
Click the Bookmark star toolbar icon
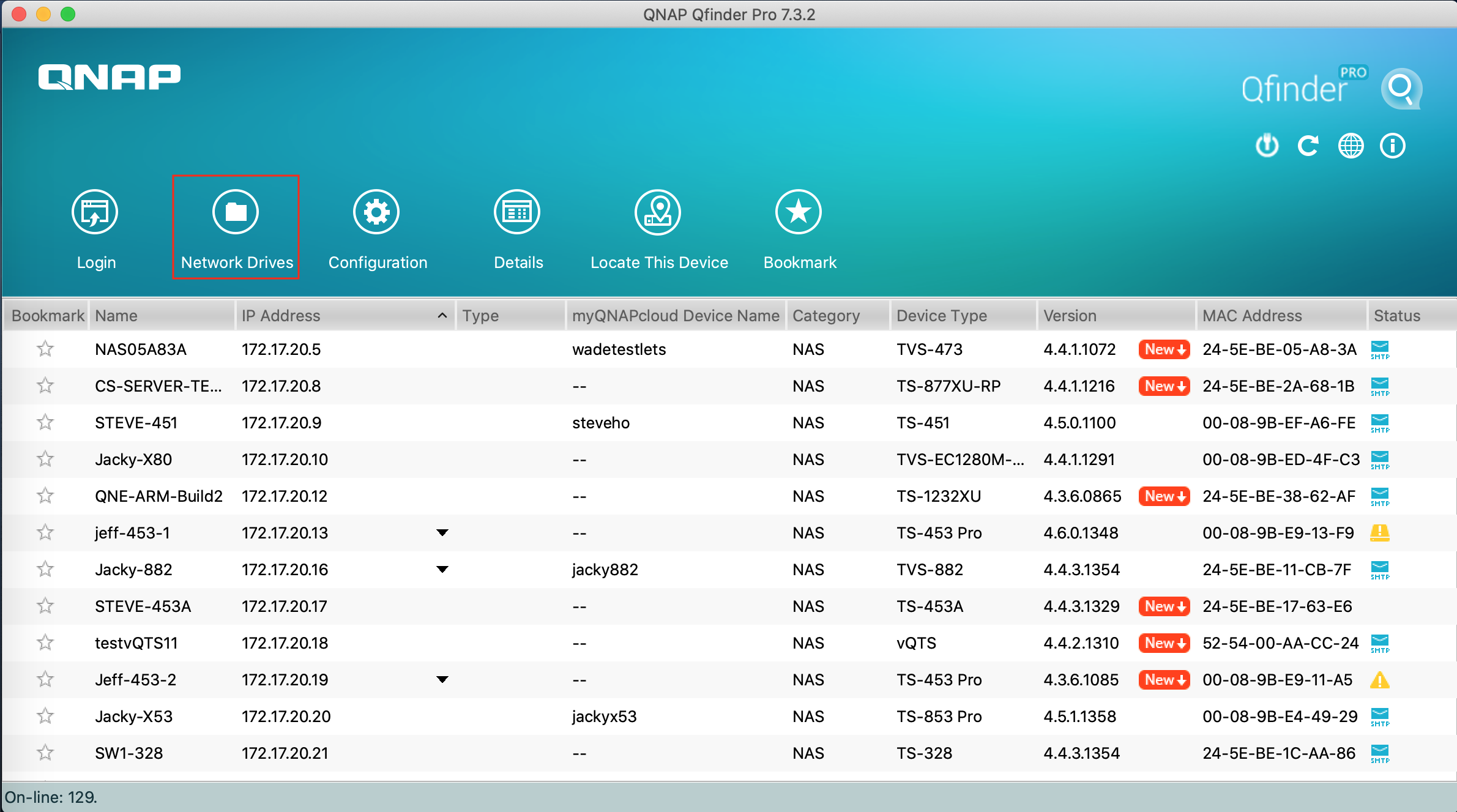click(799, 212)
